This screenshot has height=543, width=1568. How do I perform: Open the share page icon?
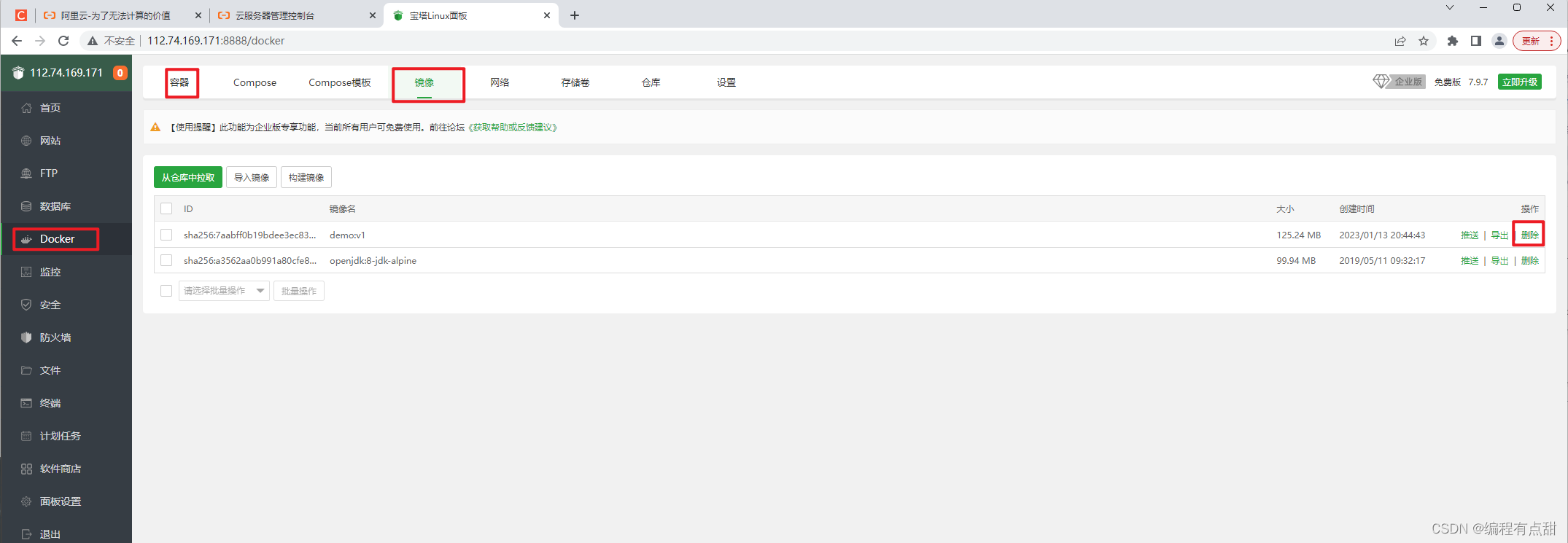[x=1400, y=41]
